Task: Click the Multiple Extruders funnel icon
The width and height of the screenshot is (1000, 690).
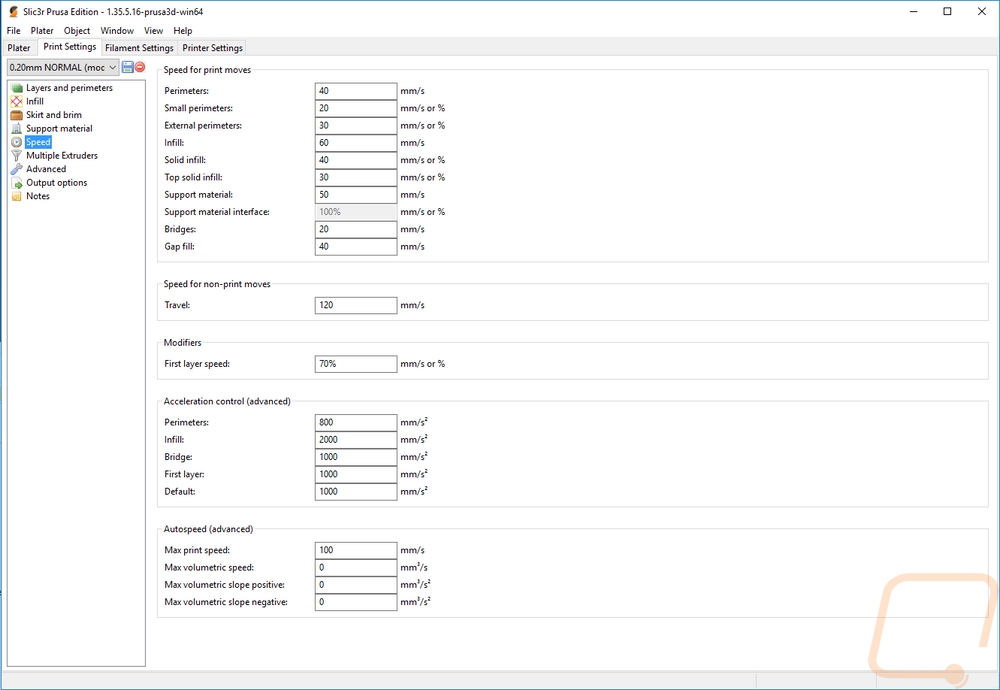Action: coord(17,156)
